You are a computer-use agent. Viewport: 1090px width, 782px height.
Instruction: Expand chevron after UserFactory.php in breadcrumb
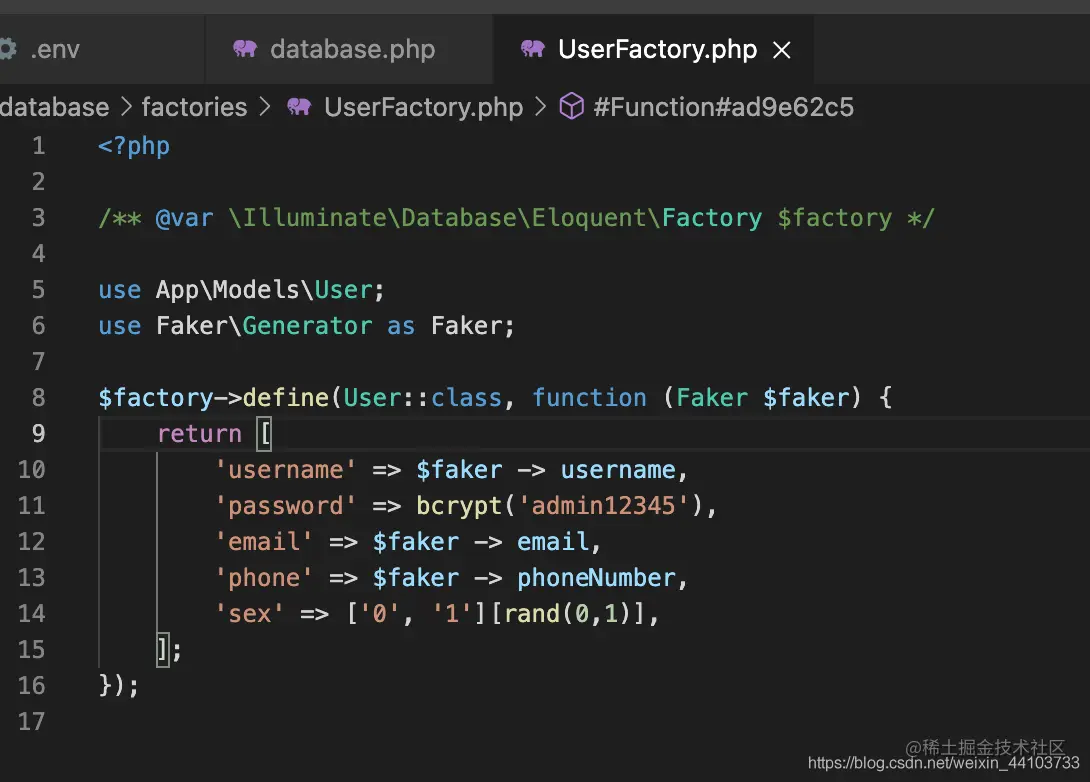click(x=540, y=107)
